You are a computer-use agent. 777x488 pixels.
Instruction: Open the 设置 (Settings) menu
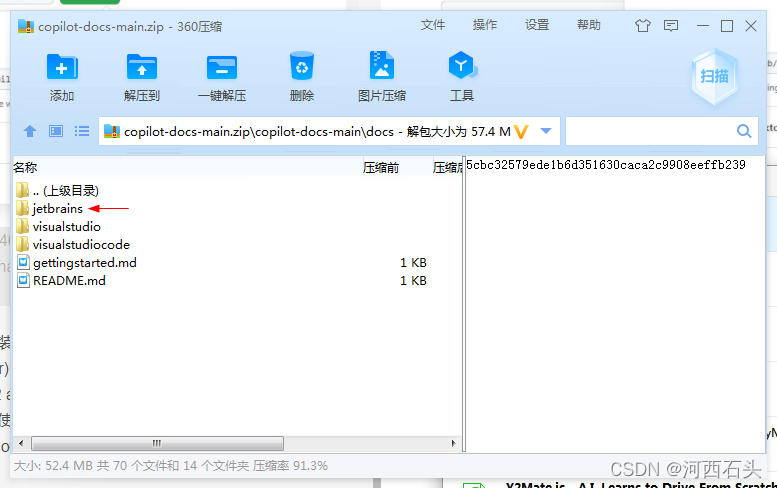click(537, 25)
